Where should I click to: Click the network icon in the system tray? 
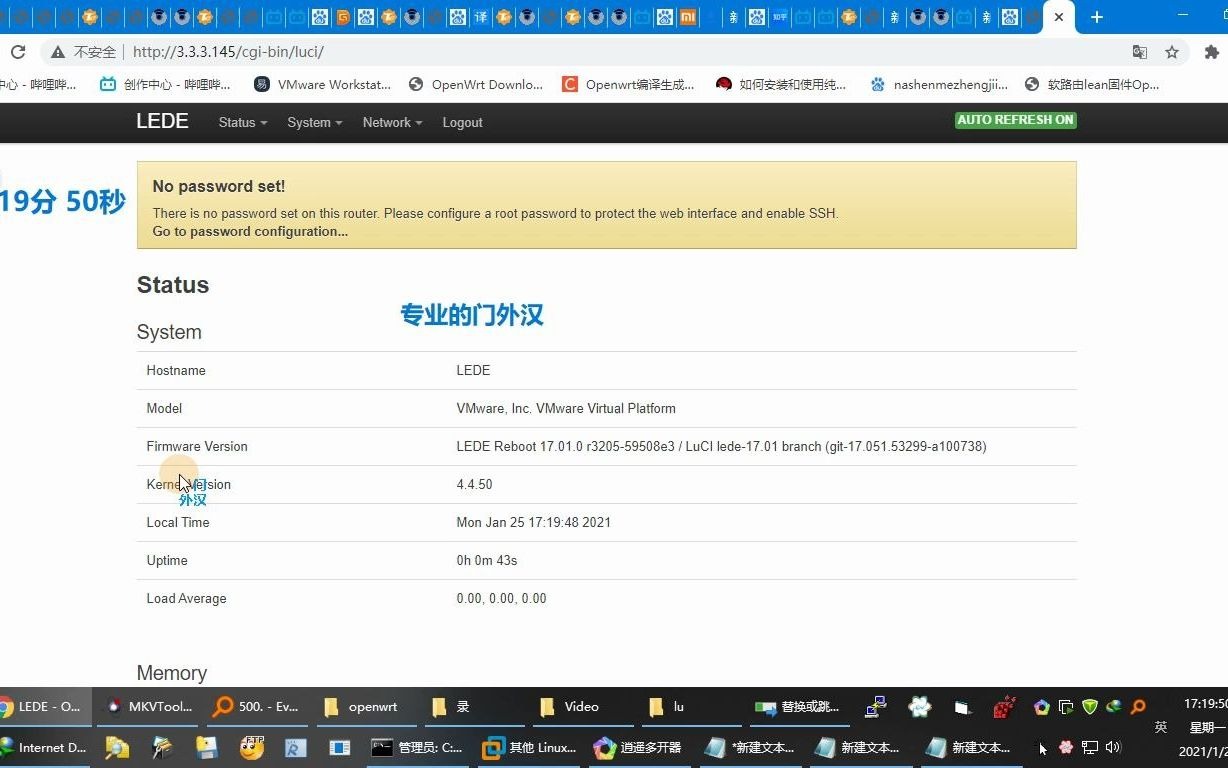point(1090,747)
